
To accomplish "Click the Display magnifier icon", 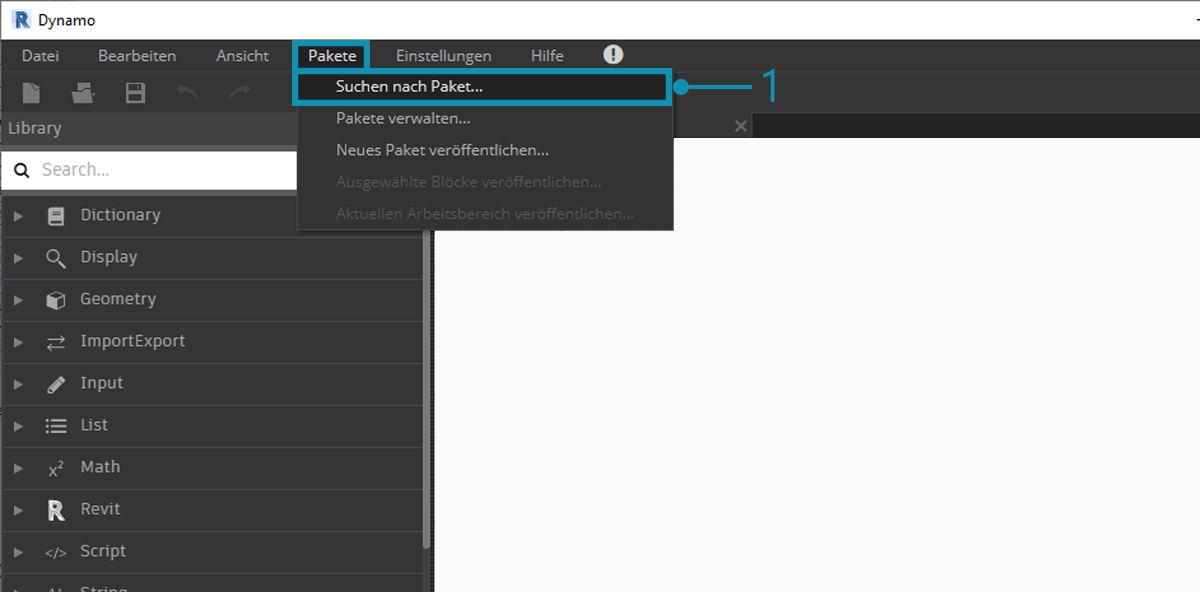I will [56, 258].
